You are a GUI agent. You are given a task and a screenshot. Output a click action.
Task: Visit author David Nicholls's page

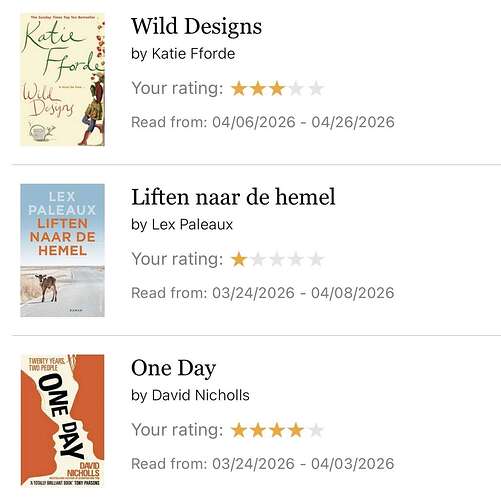(201, 395)
